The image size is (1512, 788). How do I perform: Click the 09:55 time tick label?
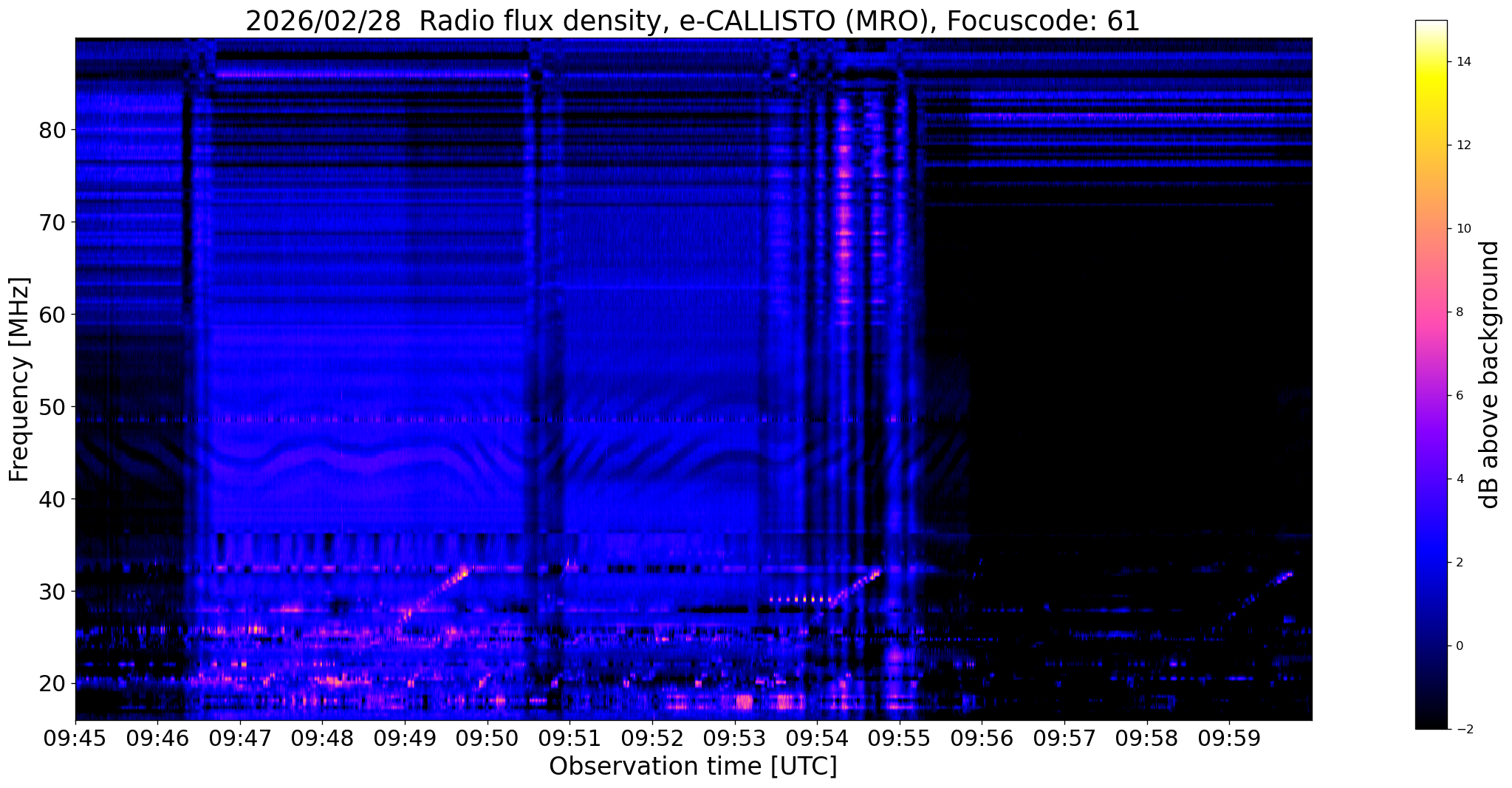(900, 739)
